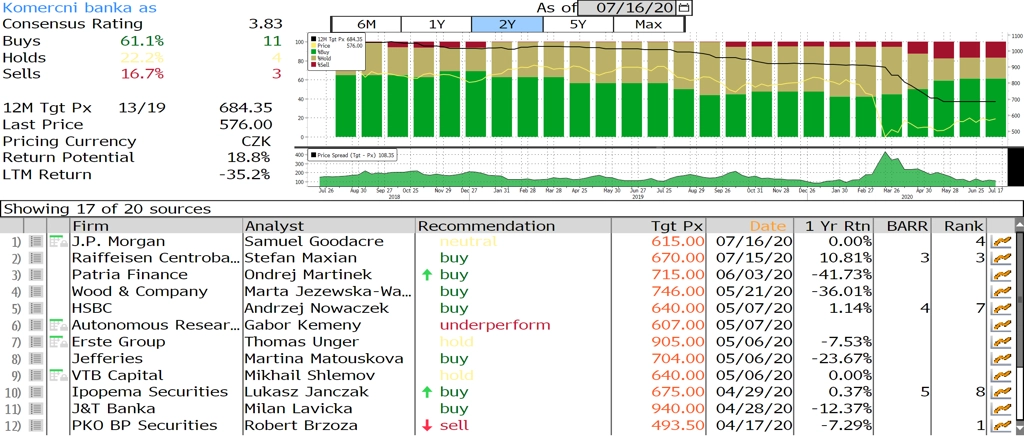Viewport: 1024px width, 442px height.
Task: Open the history chart icon for Patria Finance
Action: pos(999,275)
